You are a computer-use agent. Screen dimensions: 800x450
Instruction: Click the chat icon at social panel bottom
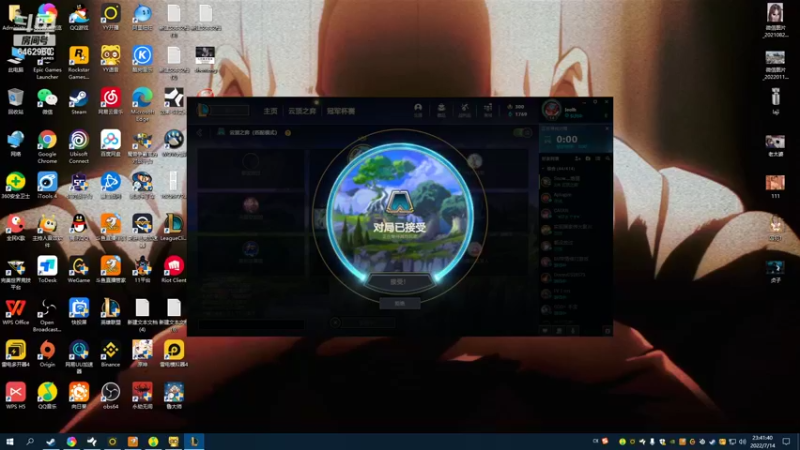click(545, 331)
